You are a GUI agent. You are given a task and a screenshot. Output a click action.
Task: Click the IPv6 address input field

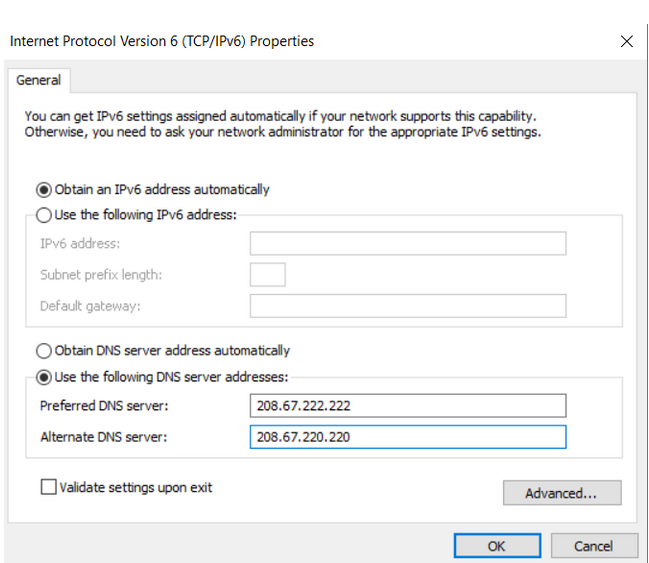408,243
